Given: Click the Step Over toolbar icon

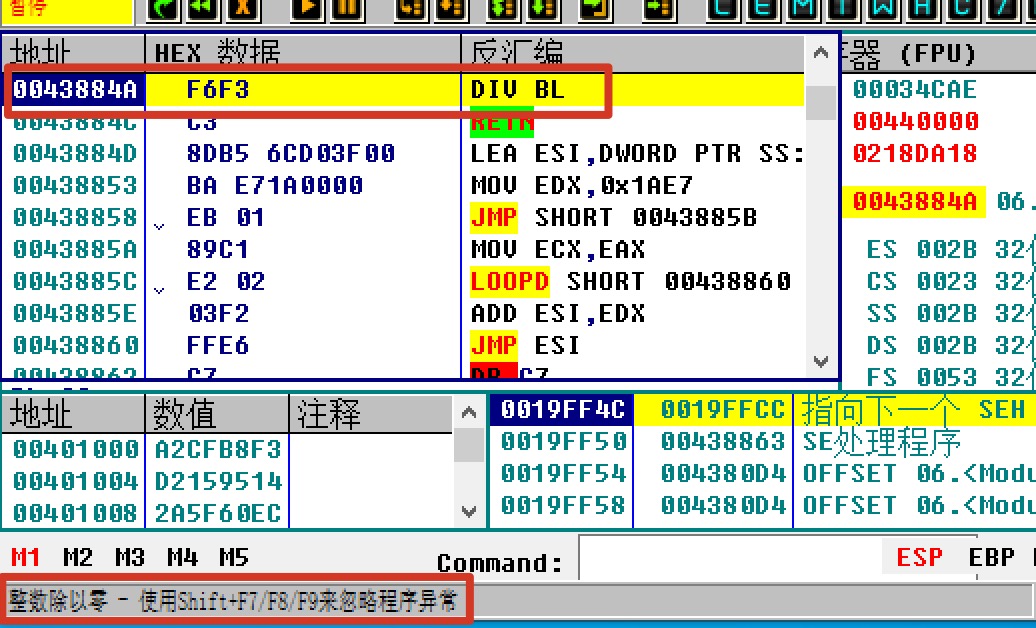Looking at the screenshot, I should pyautogui.click(x=452, y=9).
